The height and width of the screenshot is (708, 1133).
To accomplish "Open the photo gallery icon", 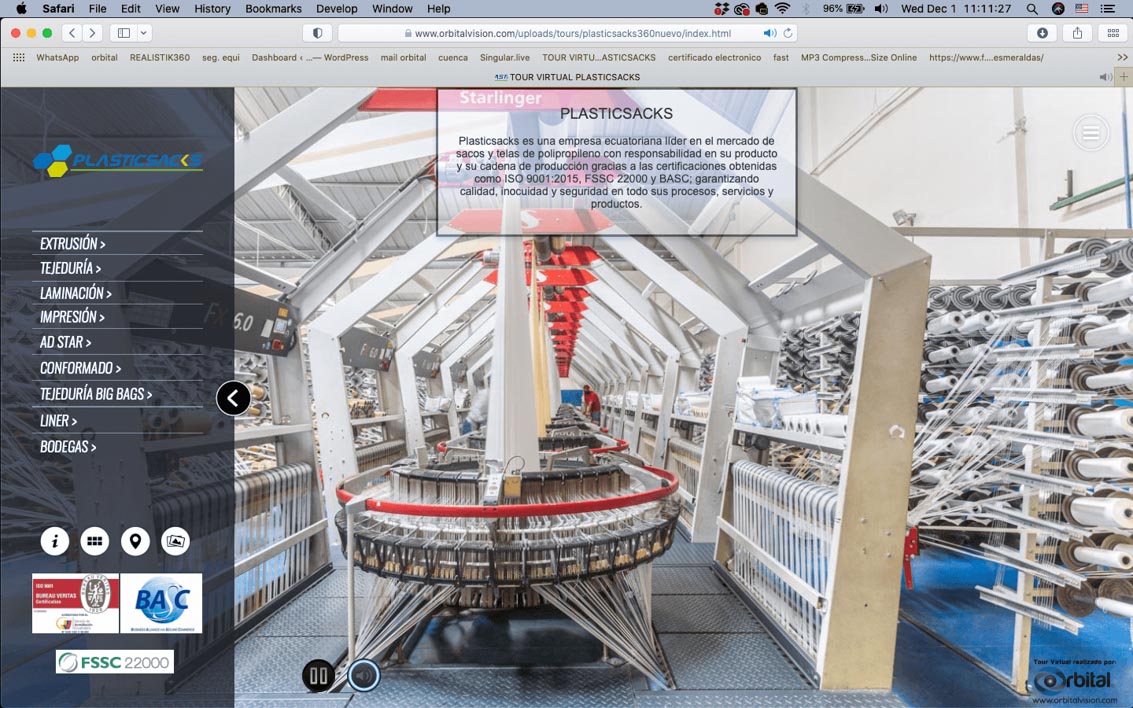I will point(176,541).
